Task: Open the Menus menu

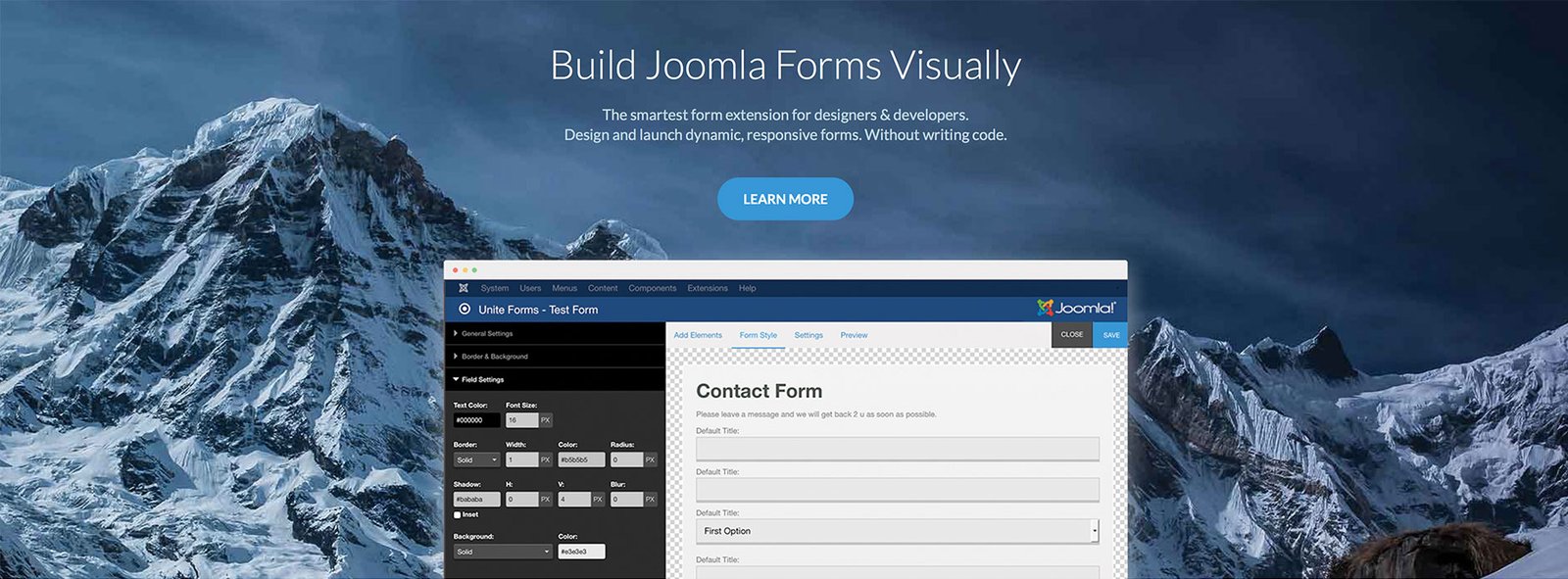Action: point(564,288)
